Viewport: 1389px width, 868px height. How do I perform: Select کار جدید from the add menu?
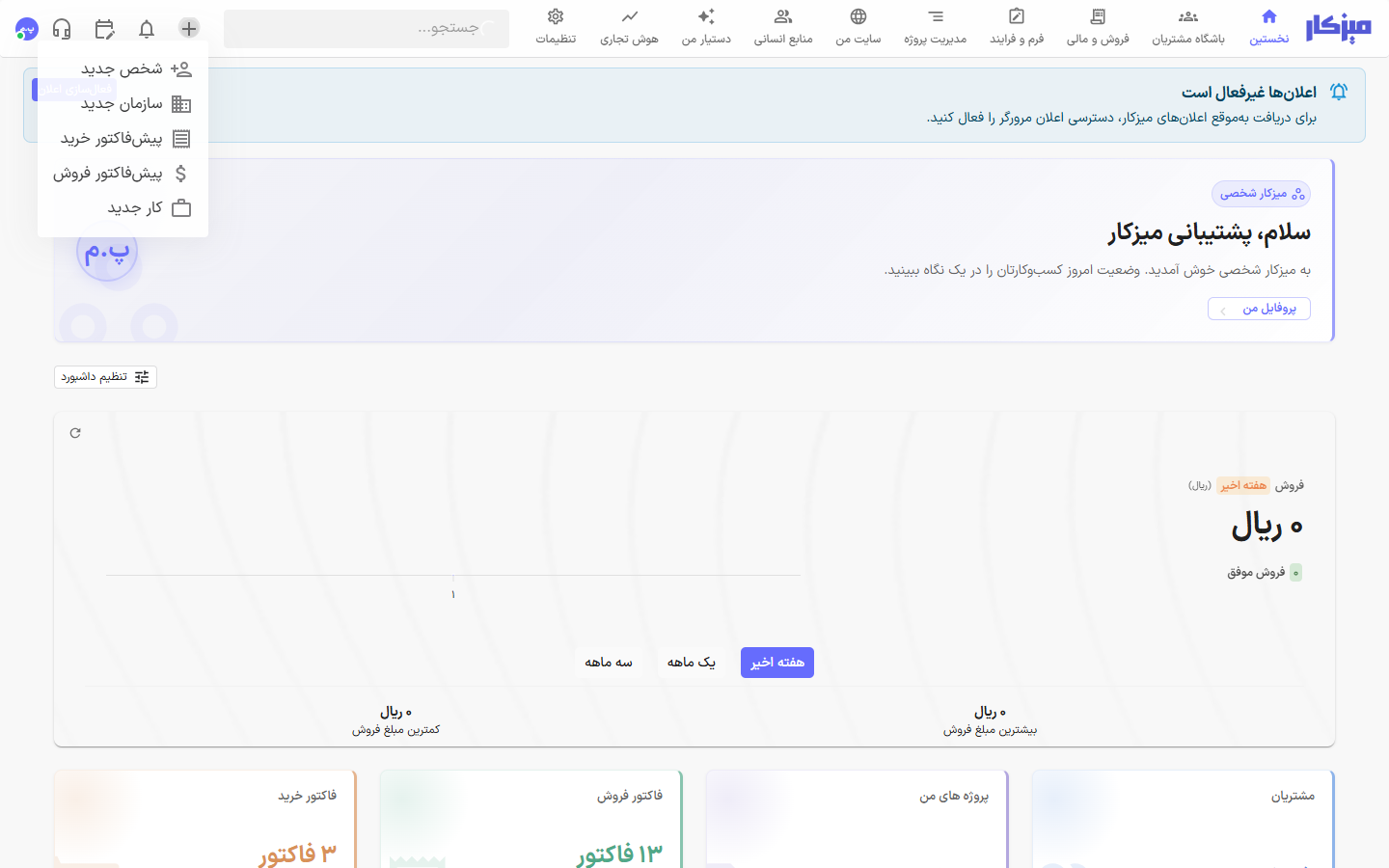[x=123, y=207]
